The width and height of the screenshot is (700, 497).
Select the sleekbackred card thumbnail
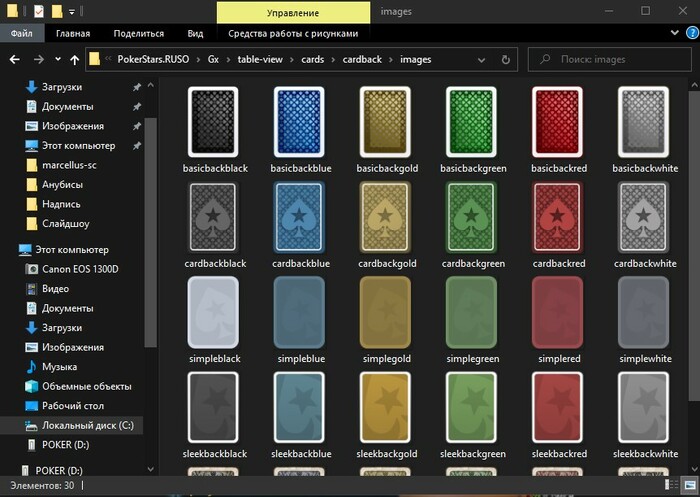[x=558, y=407]
